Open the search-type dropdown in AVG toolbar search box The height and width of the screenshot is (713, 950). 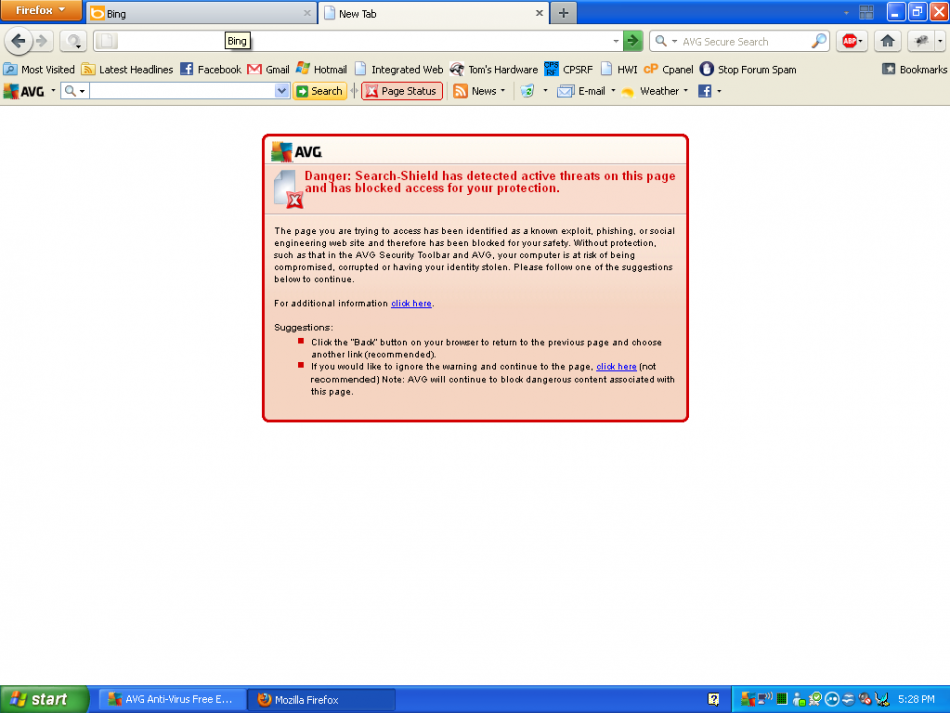pyautogui.click(x=75, y=91)
